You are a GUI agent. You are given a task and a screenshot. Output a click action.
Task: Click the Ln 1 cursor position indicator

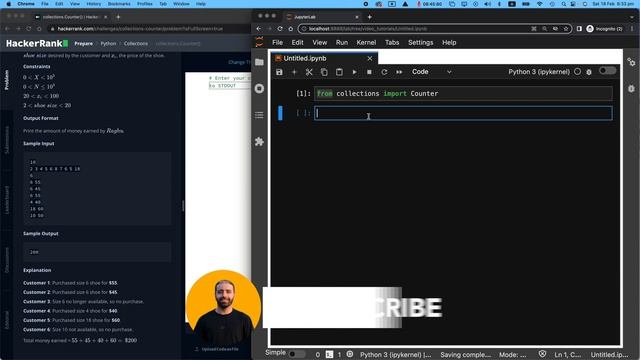[x=568, y=355]
